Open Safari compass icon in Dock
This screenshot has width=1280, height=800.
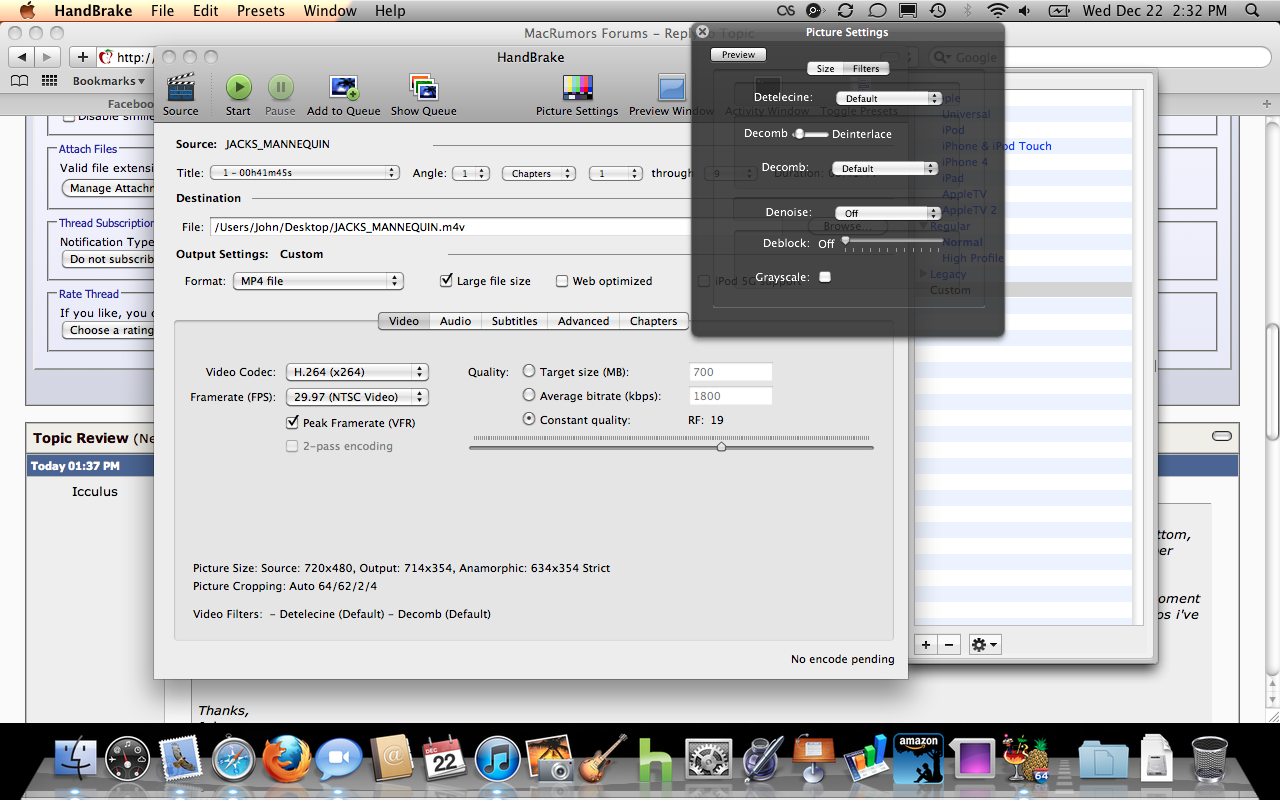[x=234, y=760]
